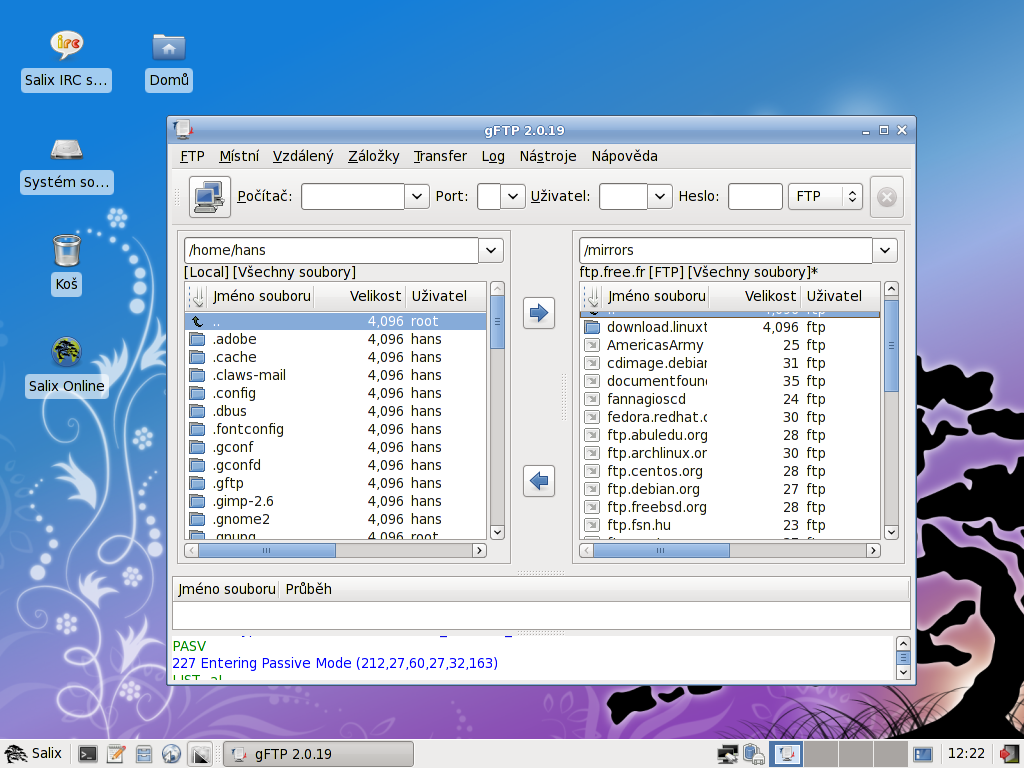Expand the /mirrors remote path dropdown

click(x=885, y=250)
